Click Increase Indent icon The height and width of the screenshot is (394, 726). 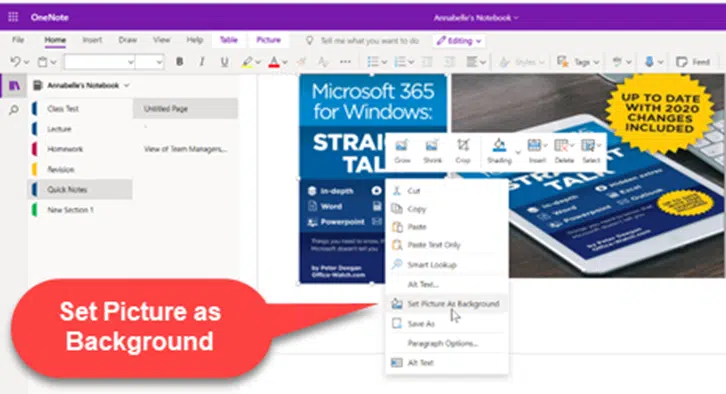pyautogui.click(x=449, y=62)
